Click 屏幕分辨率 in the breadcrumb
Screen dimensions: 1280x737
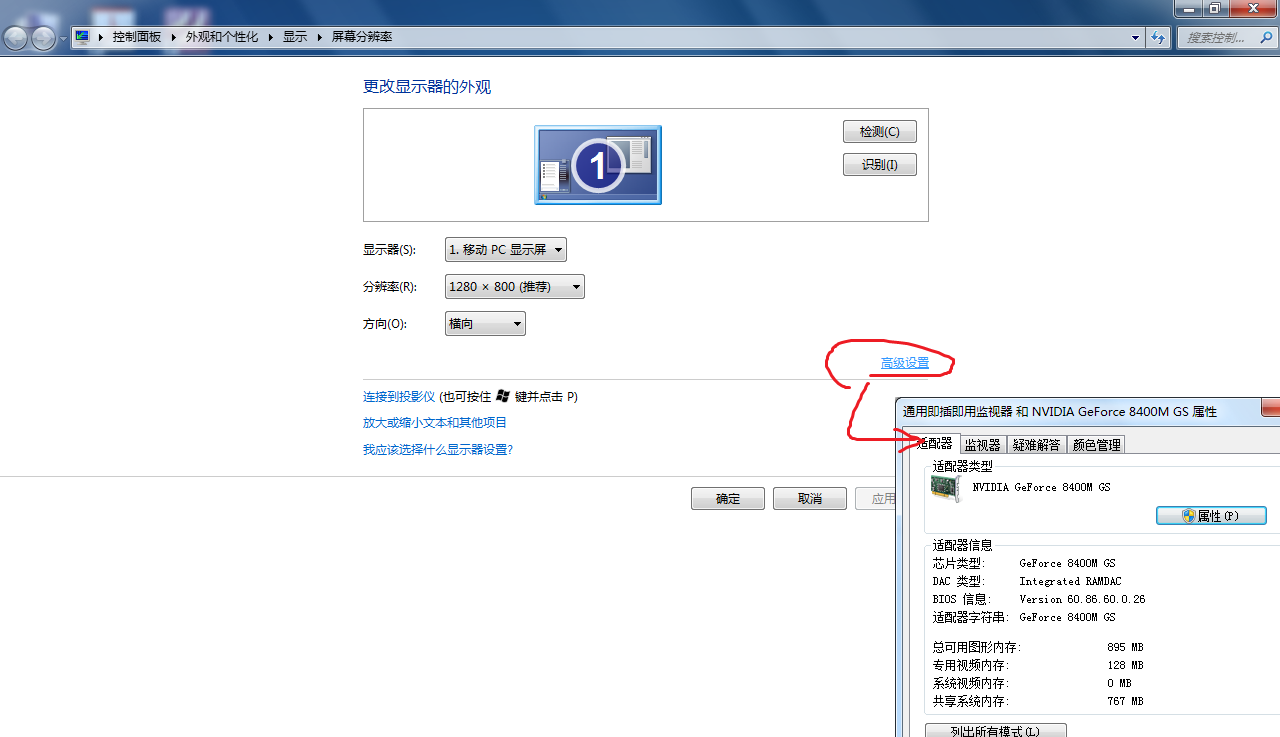click(362, 37)
